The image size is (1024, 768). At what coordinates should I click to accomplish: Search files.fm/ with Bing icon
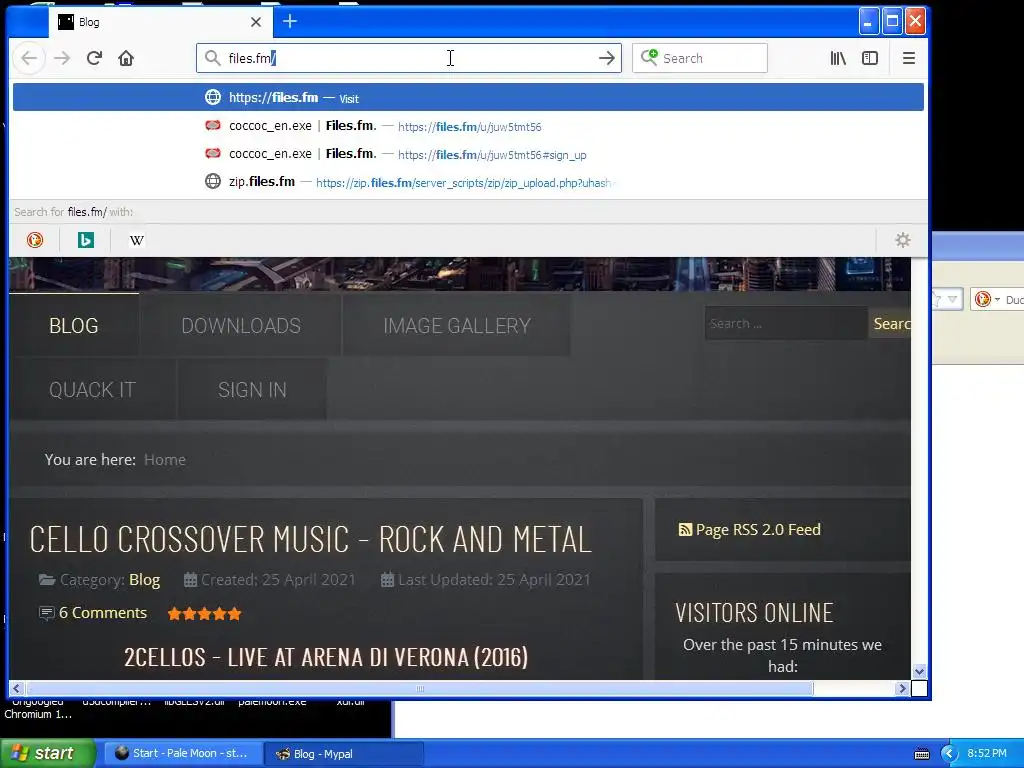point(86,240)
